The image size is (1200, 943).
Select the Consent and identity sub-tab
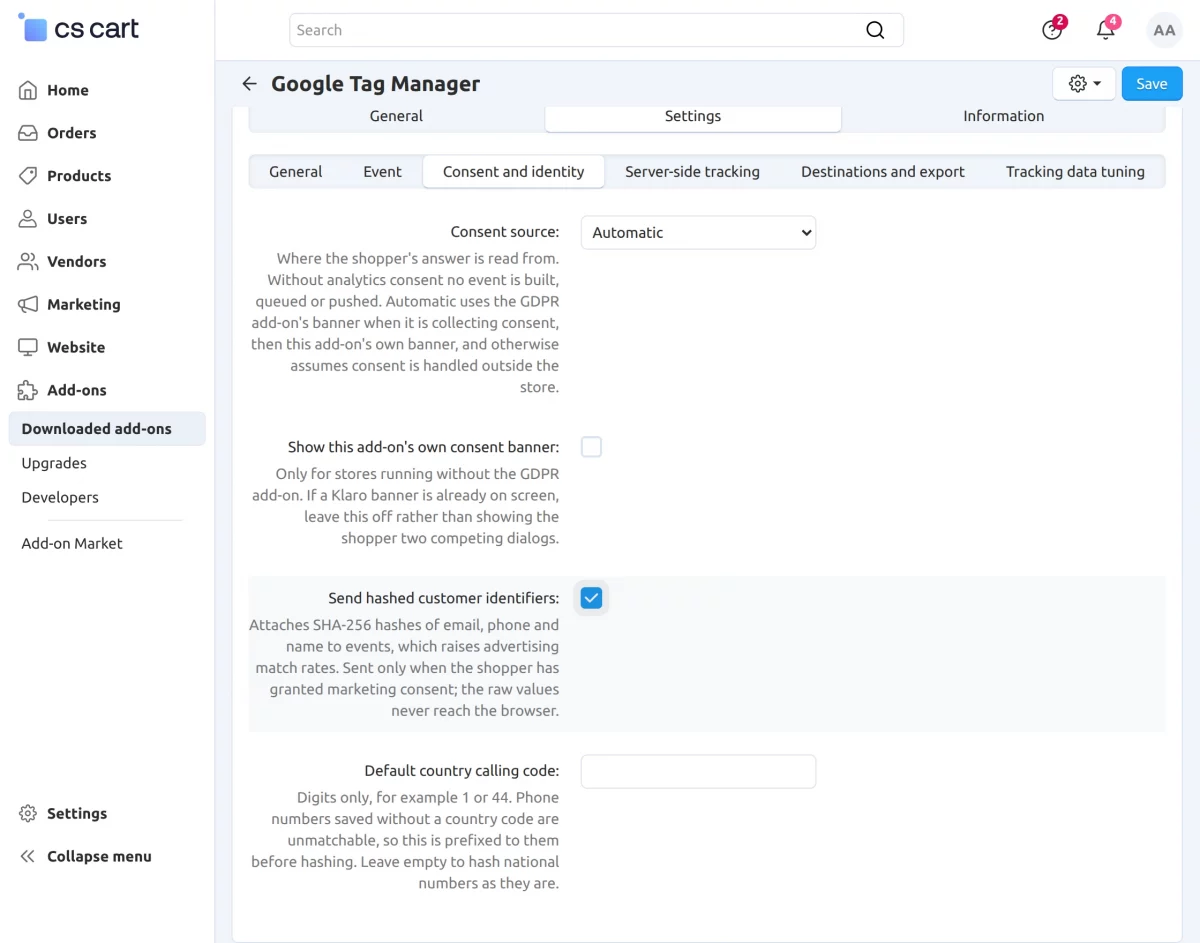point(514,172)
